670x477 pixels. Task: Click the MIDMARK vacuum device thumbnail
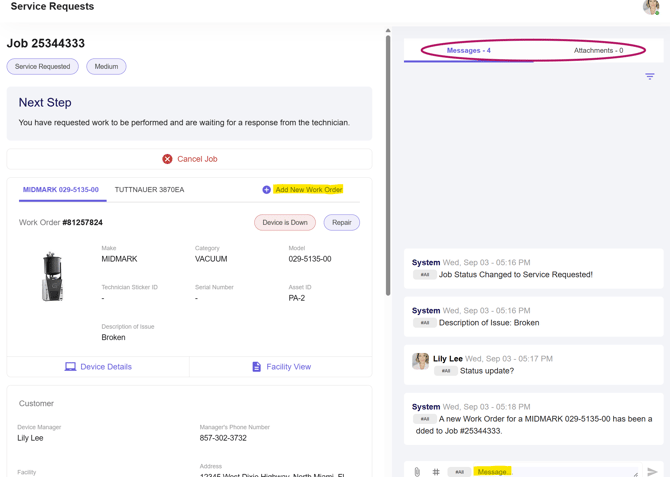click(x=53, y=277)
